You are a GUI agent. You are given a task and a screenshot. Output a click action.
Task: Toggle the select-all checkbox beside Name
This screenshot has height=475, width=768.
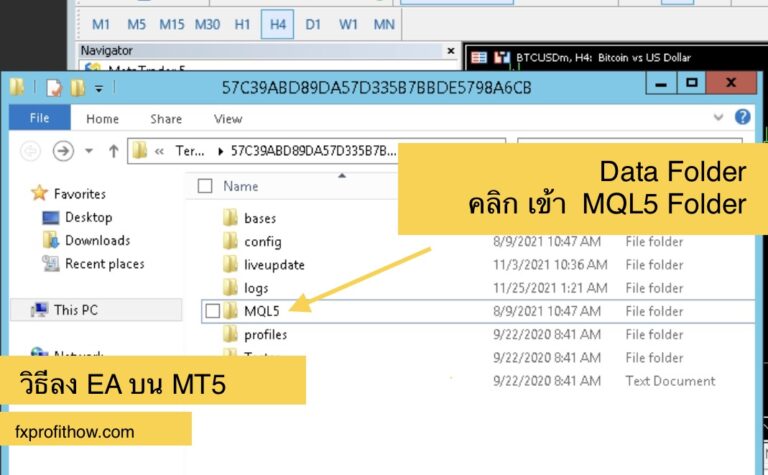(205, 186)
